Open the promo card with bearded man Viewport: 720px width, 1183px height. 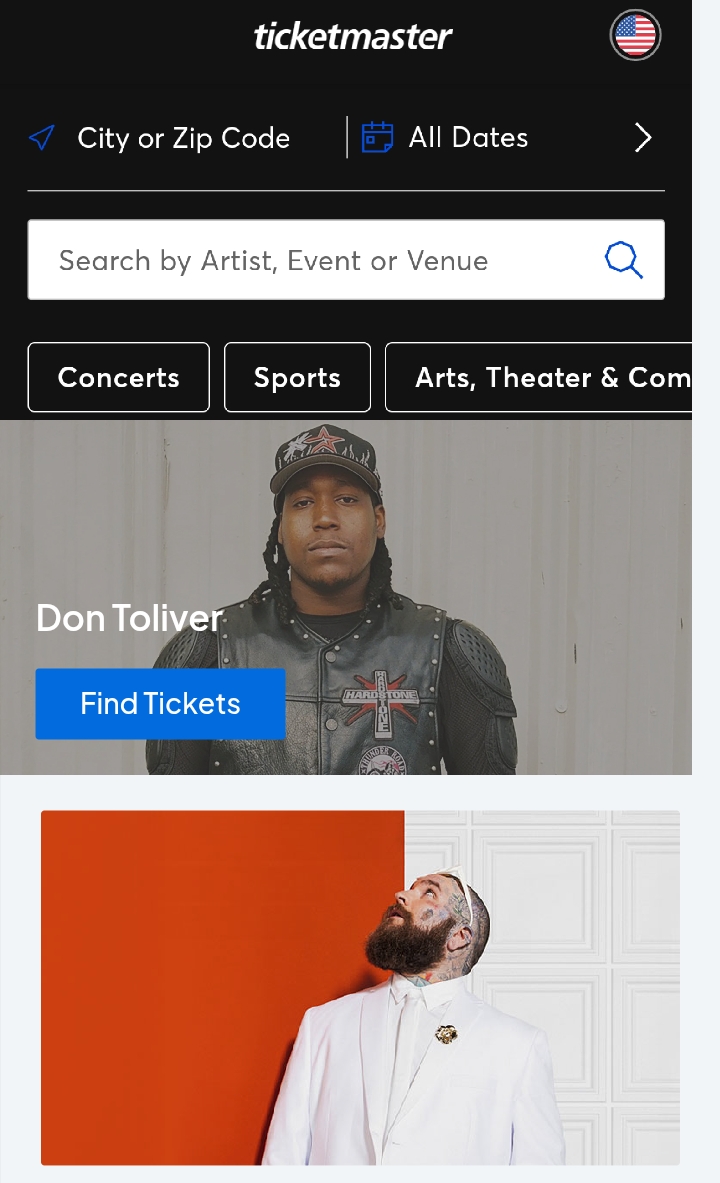[x=360, y=987]
